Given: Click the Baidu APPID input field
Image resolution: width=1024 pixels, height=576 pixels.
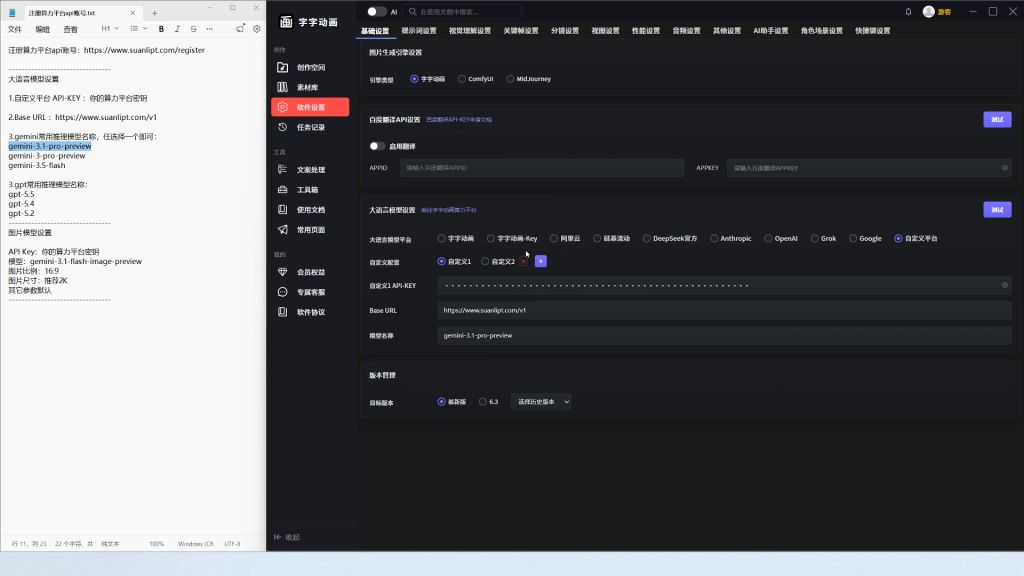Looking at the screenshot, I should click(x=541, y=168).
